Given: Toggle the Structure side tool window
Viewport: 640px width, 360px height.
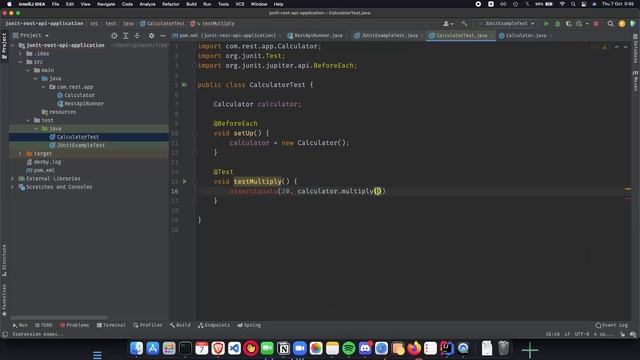Looking at the screenshot, I should [4, 260].
